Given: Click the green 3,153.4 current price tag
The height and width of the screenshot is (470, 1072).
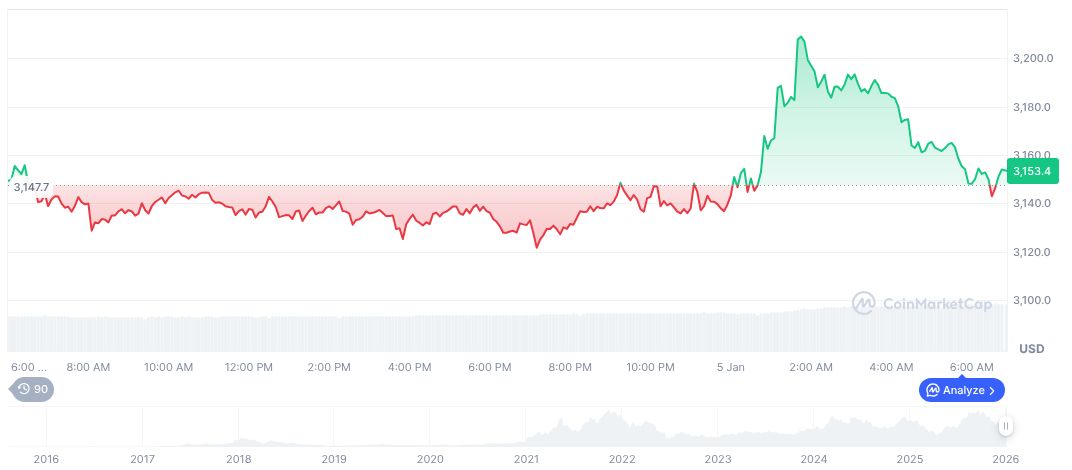Looking at the screenshot, I should coord(1031,172).
